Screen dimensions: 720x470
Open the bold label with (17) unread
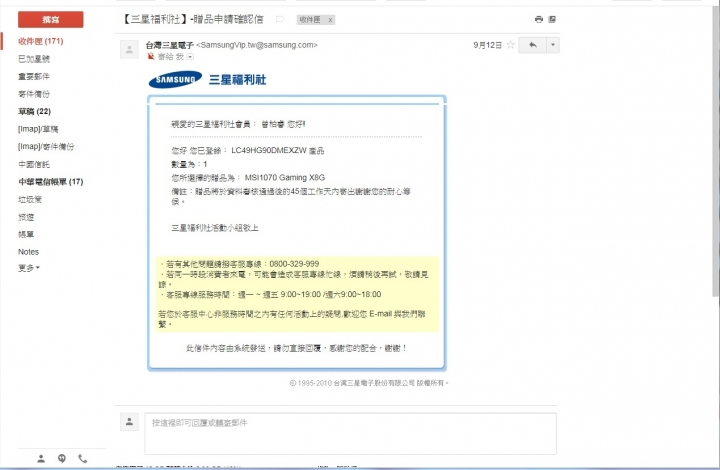tap(51, 182)
